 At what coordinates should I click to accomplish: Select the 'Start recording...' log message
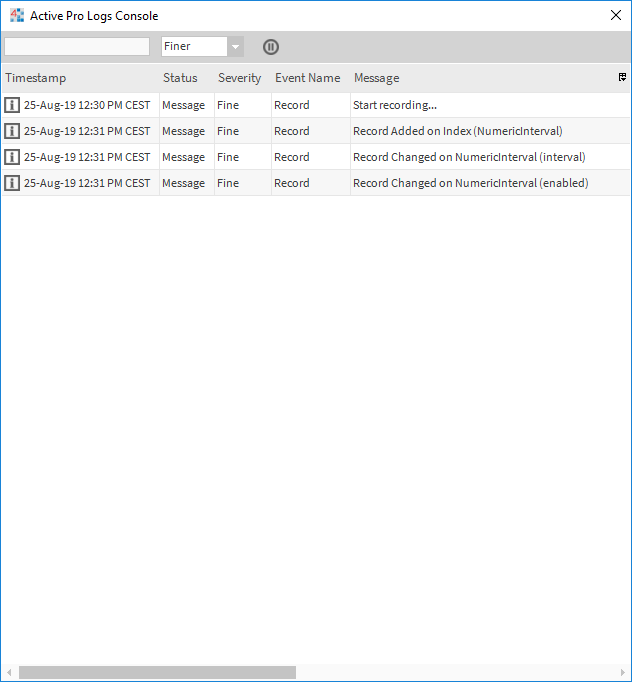[395, 105]
